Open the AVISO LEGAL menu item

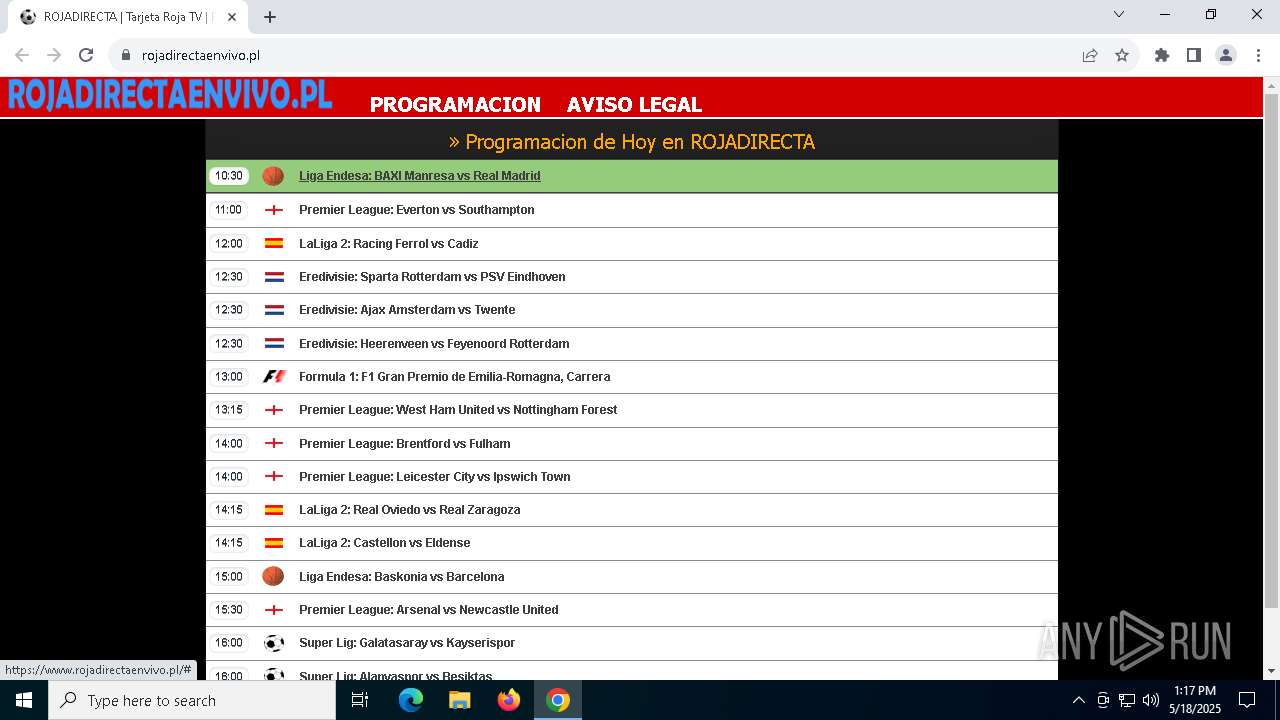(x=634, y=104)
